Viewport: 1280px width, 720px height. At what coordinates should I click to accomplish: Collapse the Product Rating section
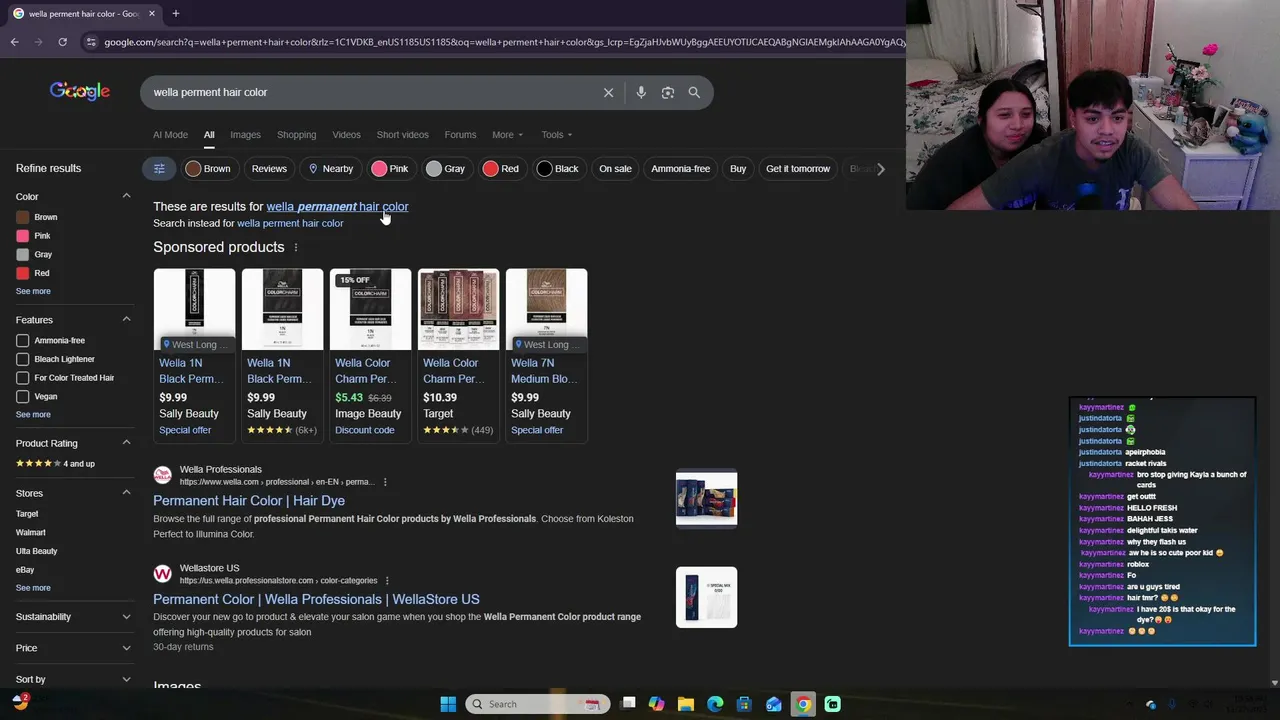(126, 442)
